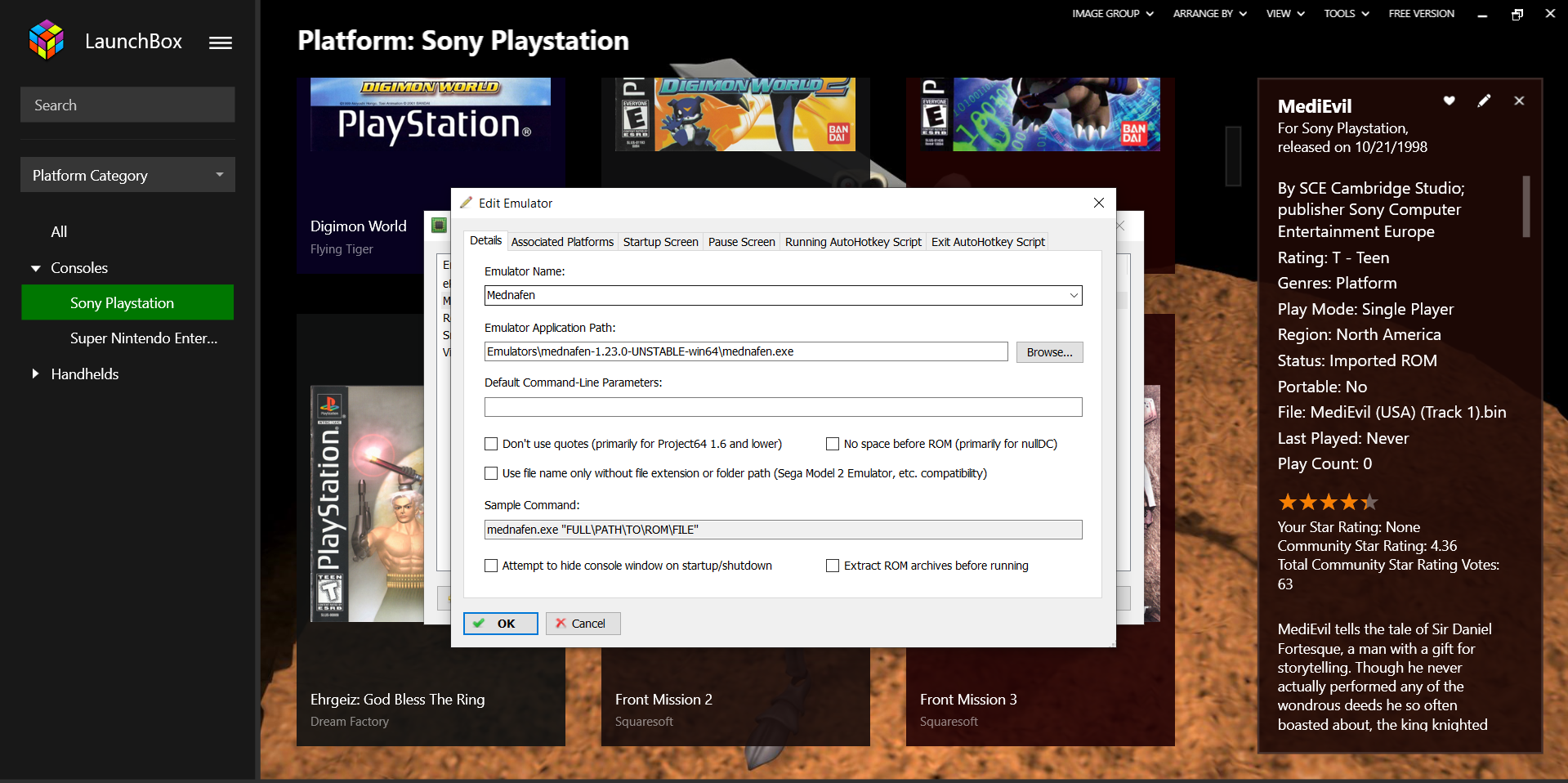Select Front Mission 3 game title
The image size is (1568, 783).
[968, 700]
